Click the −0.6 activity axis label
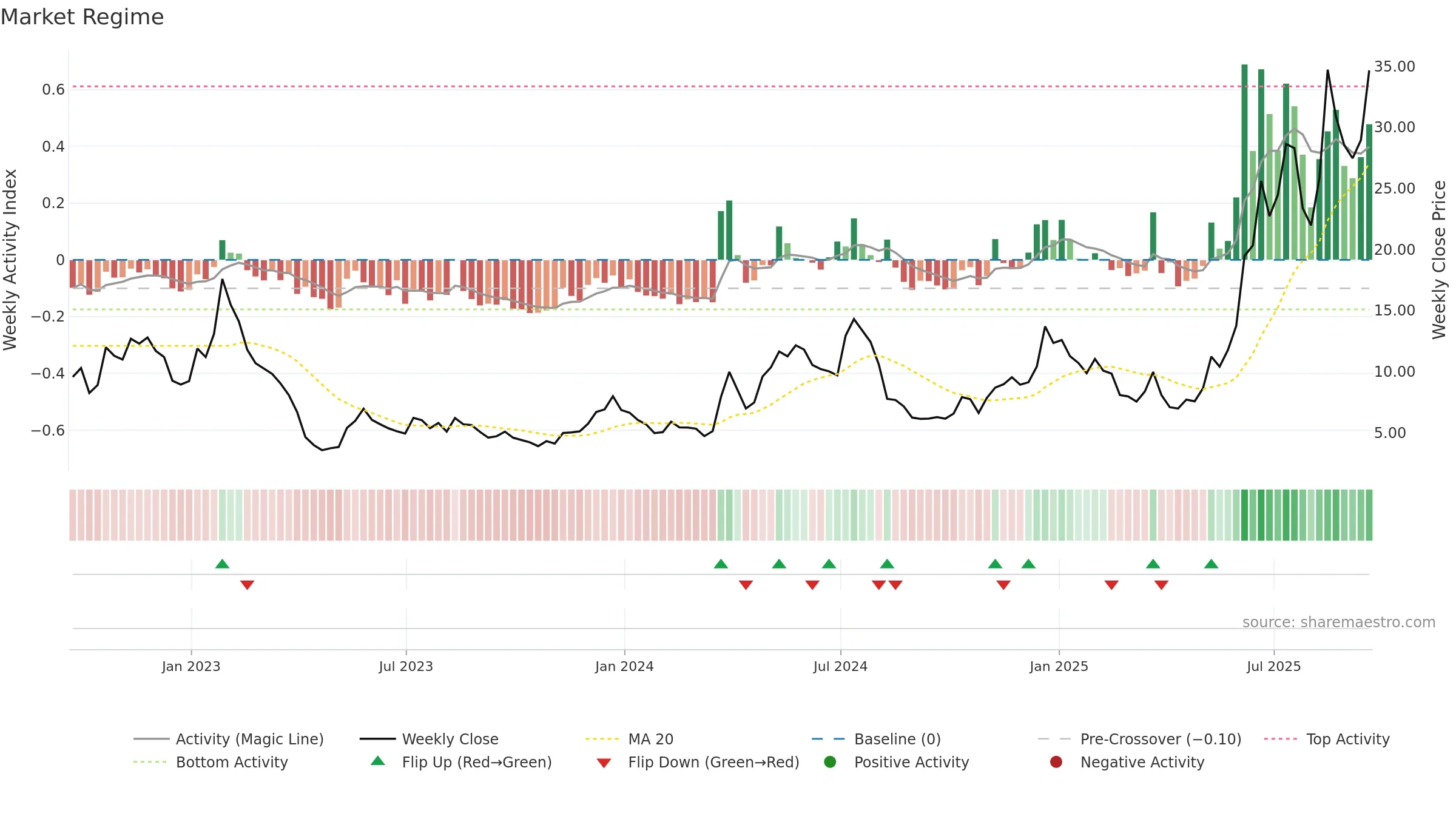1456x819 pixels. tap(48, 431)
